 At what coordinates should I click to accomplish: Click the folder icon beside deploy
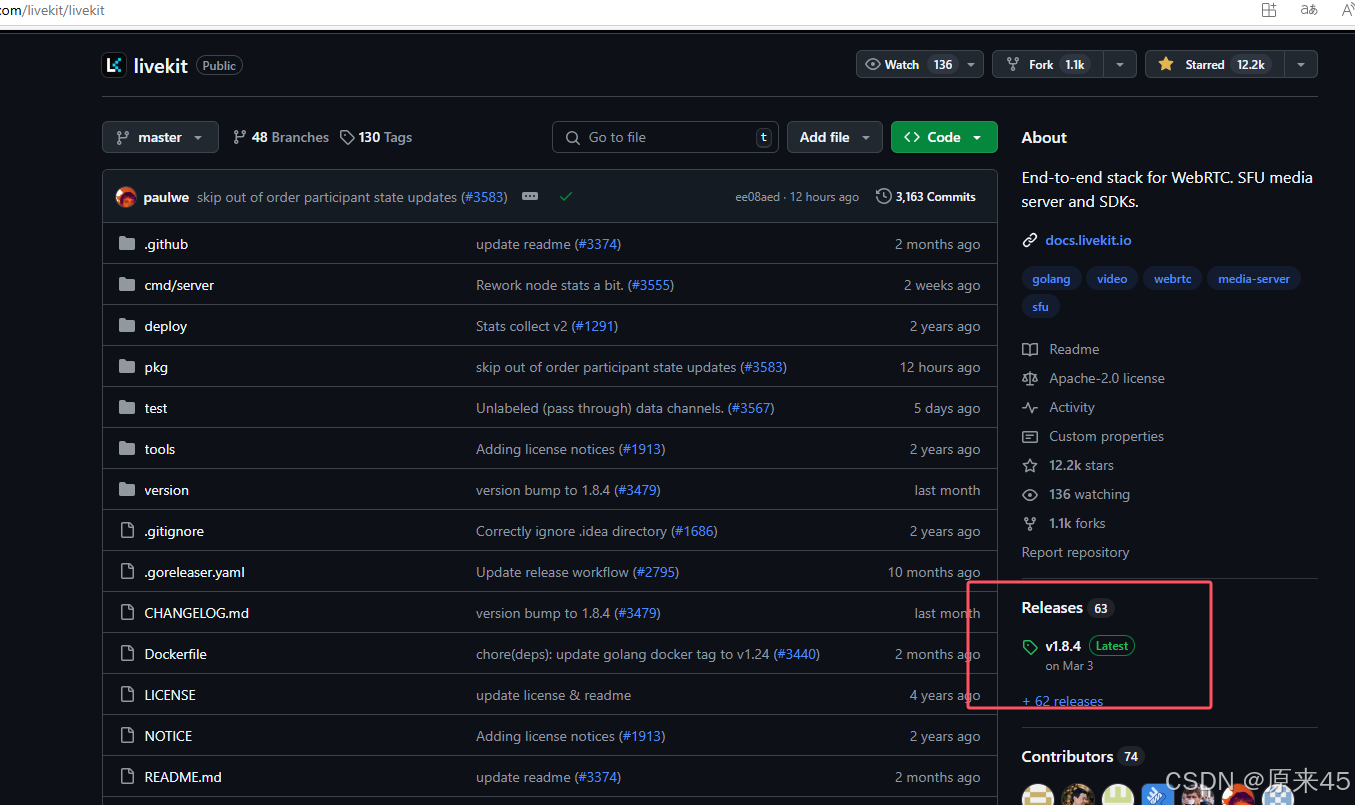pos(126,326)
